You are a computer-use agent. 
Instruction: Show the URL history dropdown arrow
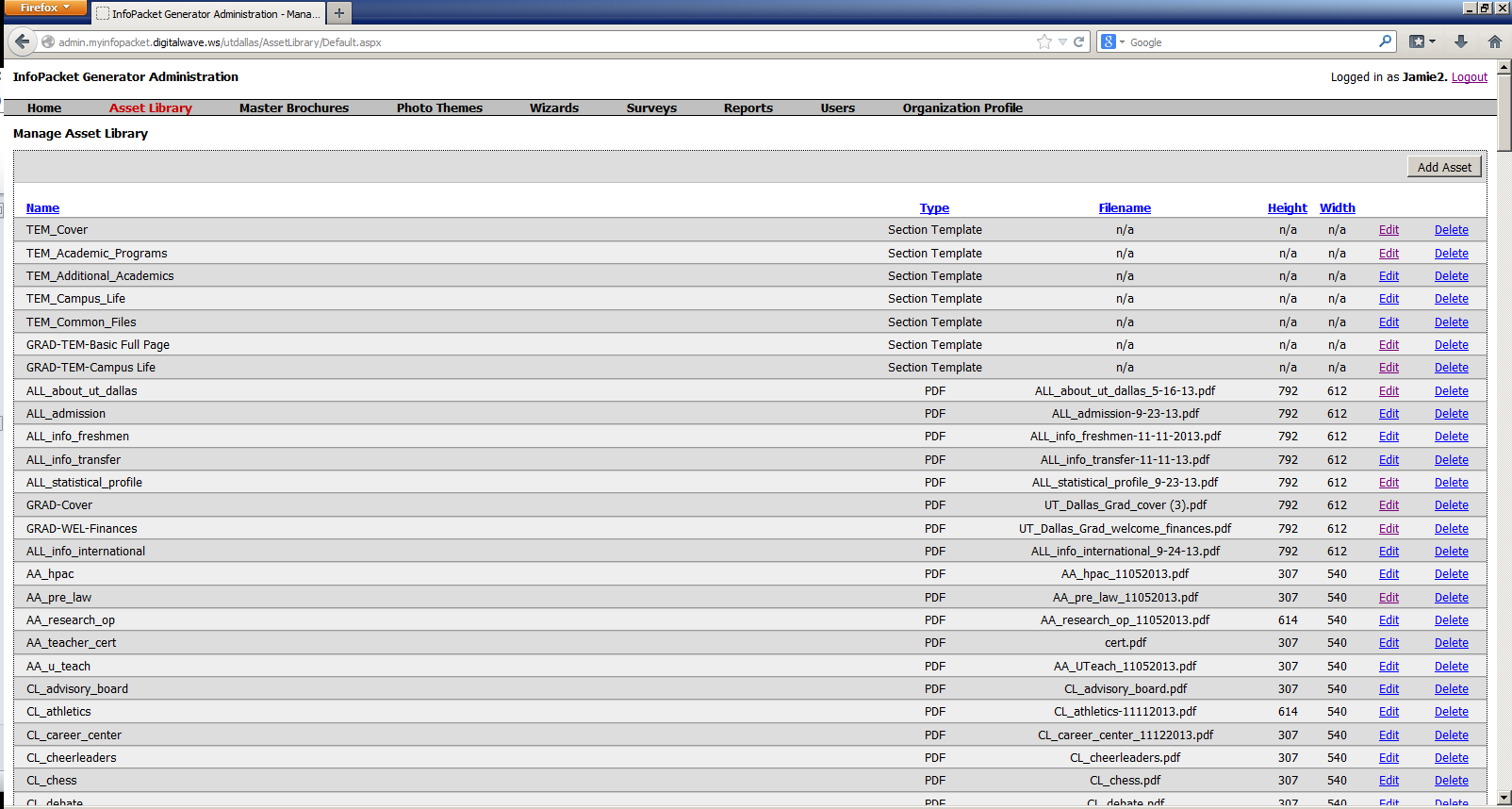click(1062, 41)
